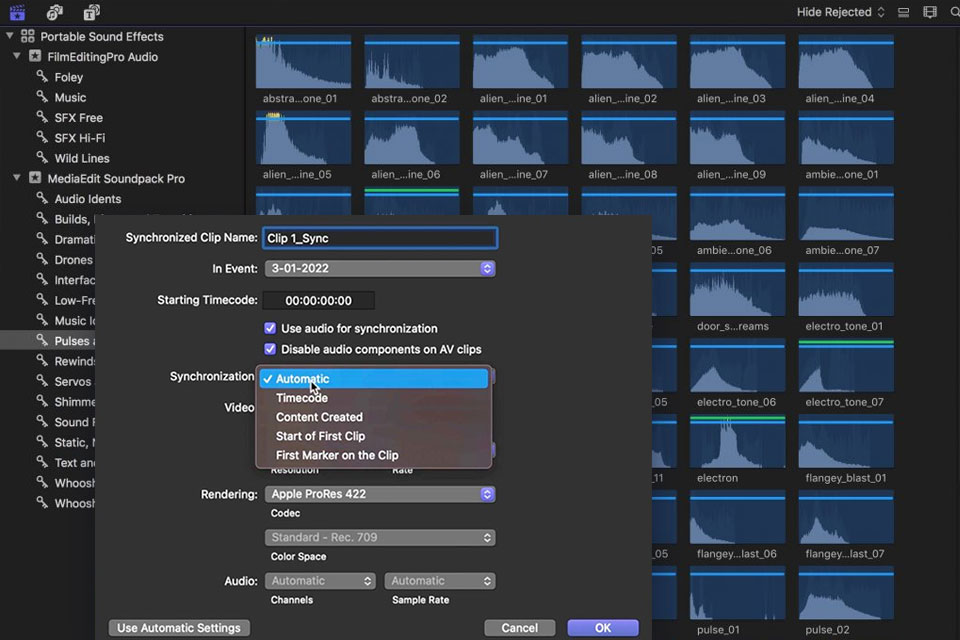Uncheck Use audio for synchronization

tap(270, 328)
